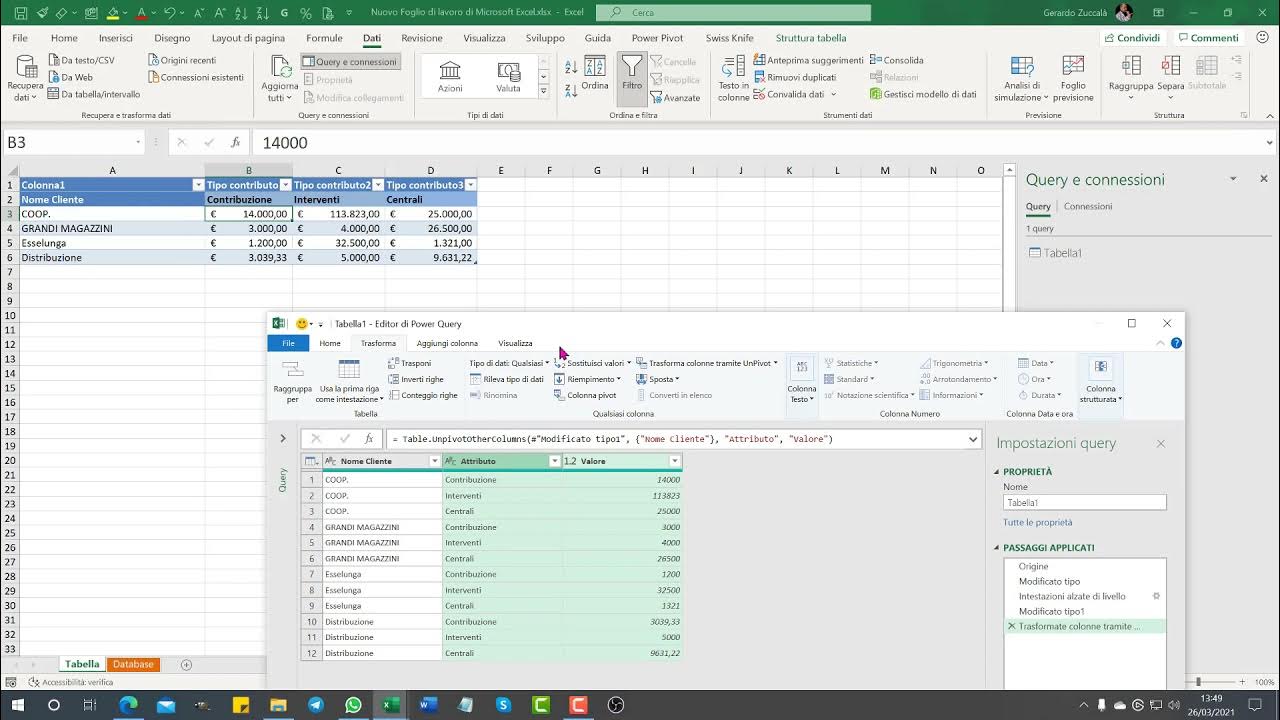Select Da tabella/intervallo command
This screenshot has width=1280, height=720.
coord(94,94)
